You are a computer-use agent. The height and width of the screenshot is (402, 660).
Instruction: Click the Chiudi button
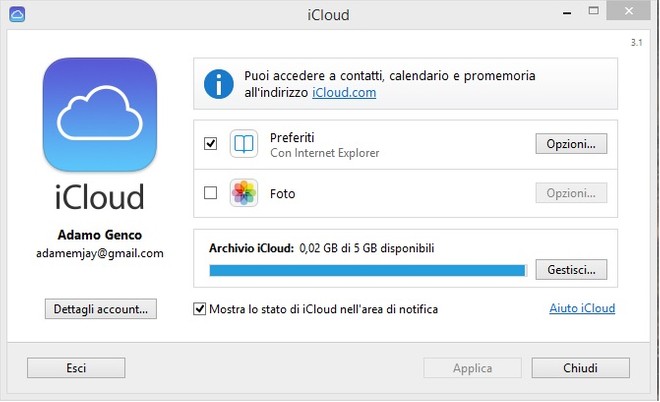580,368
